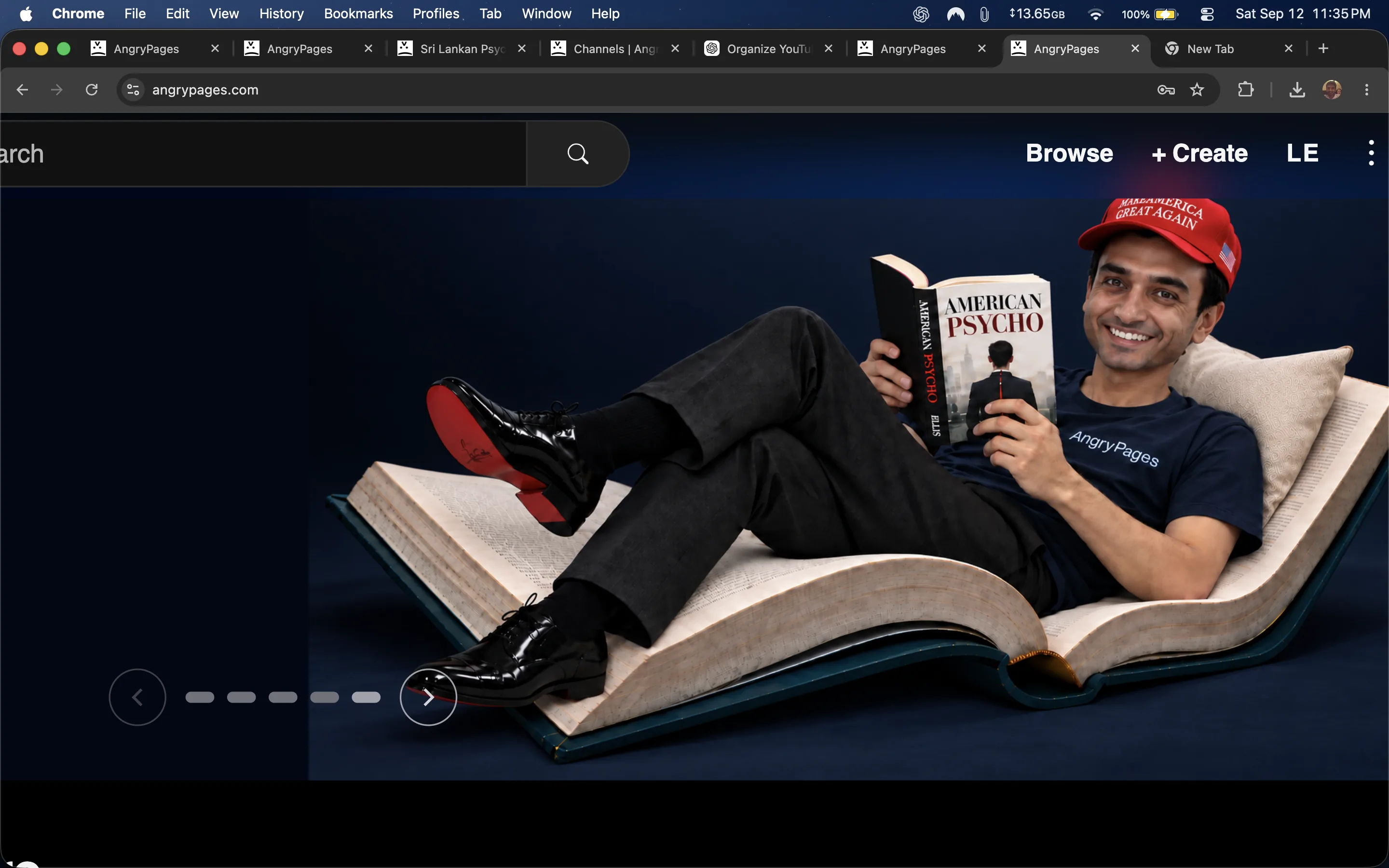Select the third carousel indicator dash
The height and width of the screenshot is (868, 1389).
[283, 697]
